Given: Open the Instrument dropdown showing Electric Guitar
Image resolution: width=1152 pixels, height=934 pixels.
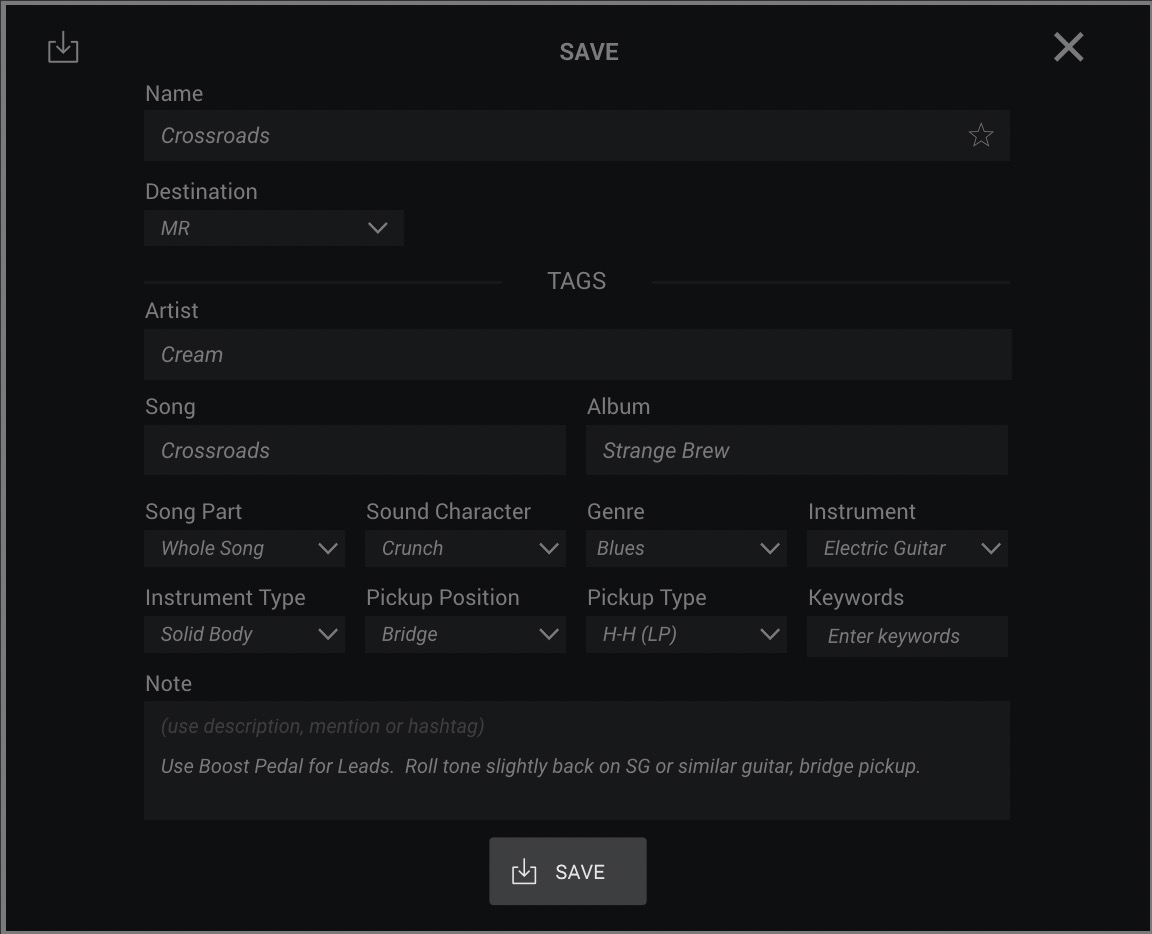Looking at the screenshot, I should (907, 548).
